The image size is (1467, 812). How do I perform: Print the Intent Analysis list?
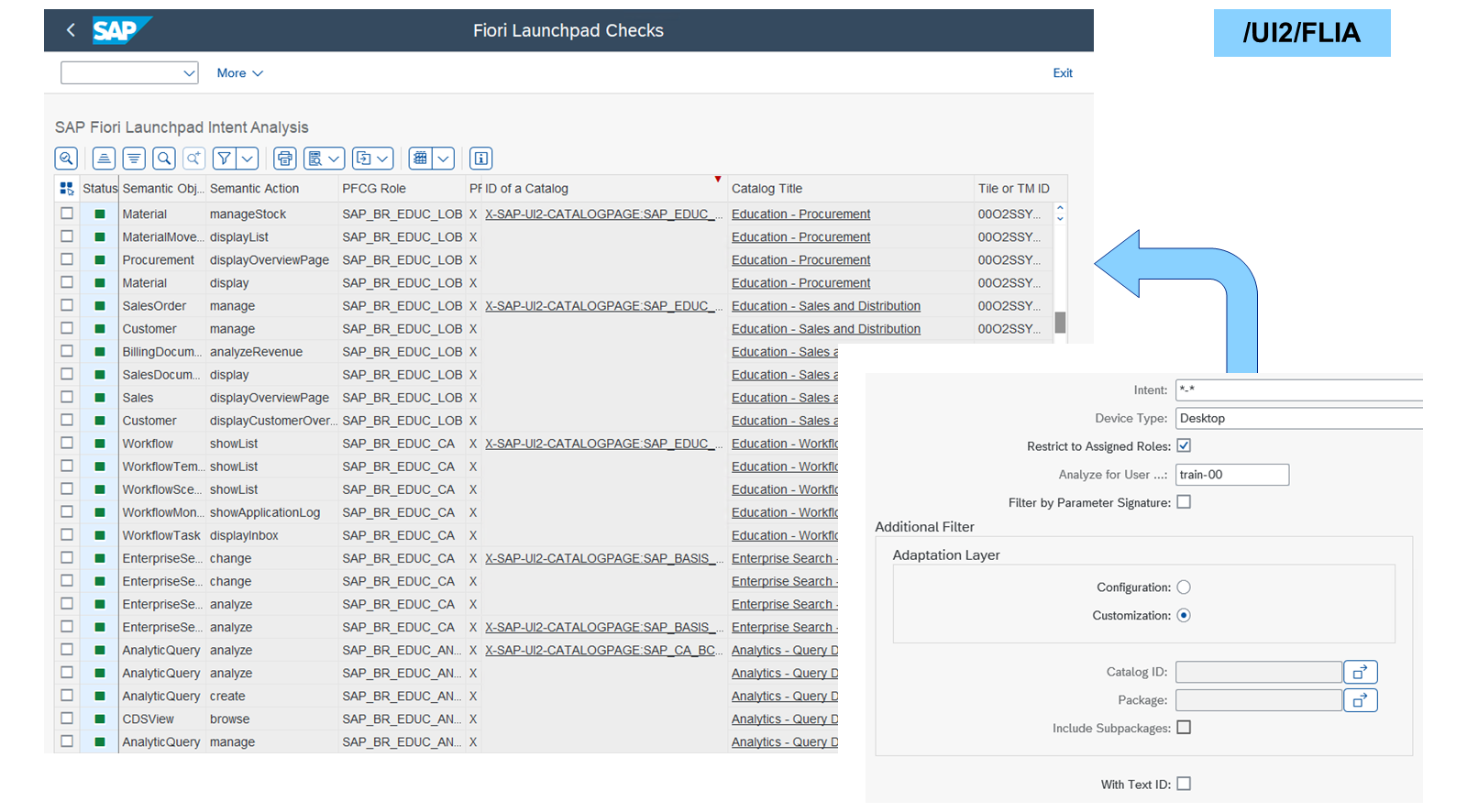[x=285, y=159]
